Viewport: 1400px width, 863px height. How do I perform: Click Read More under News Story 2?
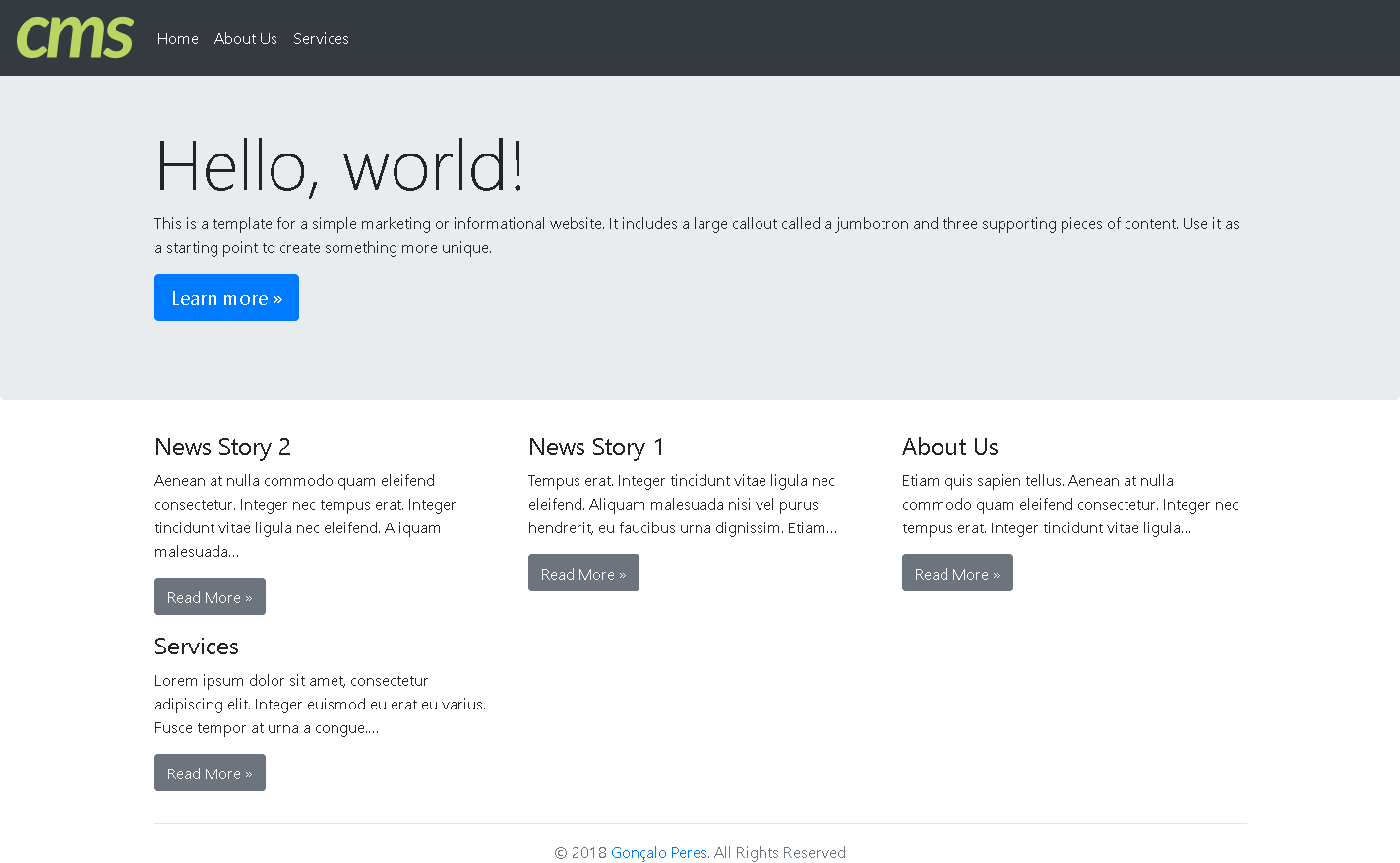[210, 597]
